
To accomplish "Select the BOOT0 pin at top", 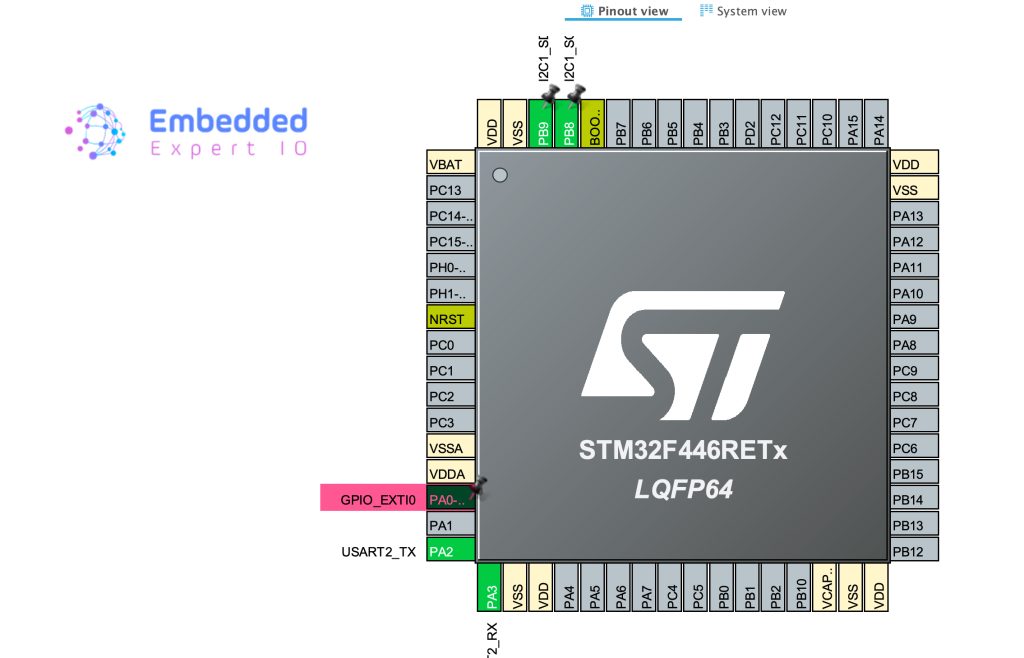I will (x=595, y=125).
